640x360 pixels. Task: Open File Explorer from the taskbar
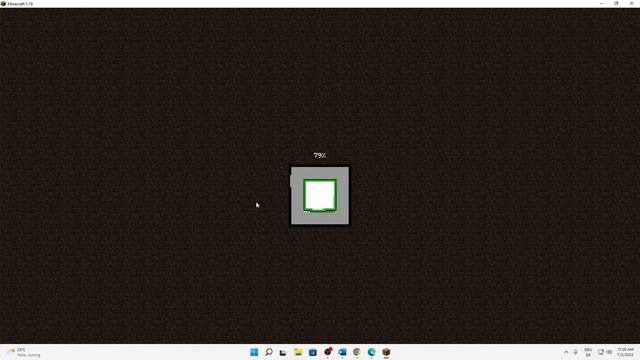click(x=298, y=352)
